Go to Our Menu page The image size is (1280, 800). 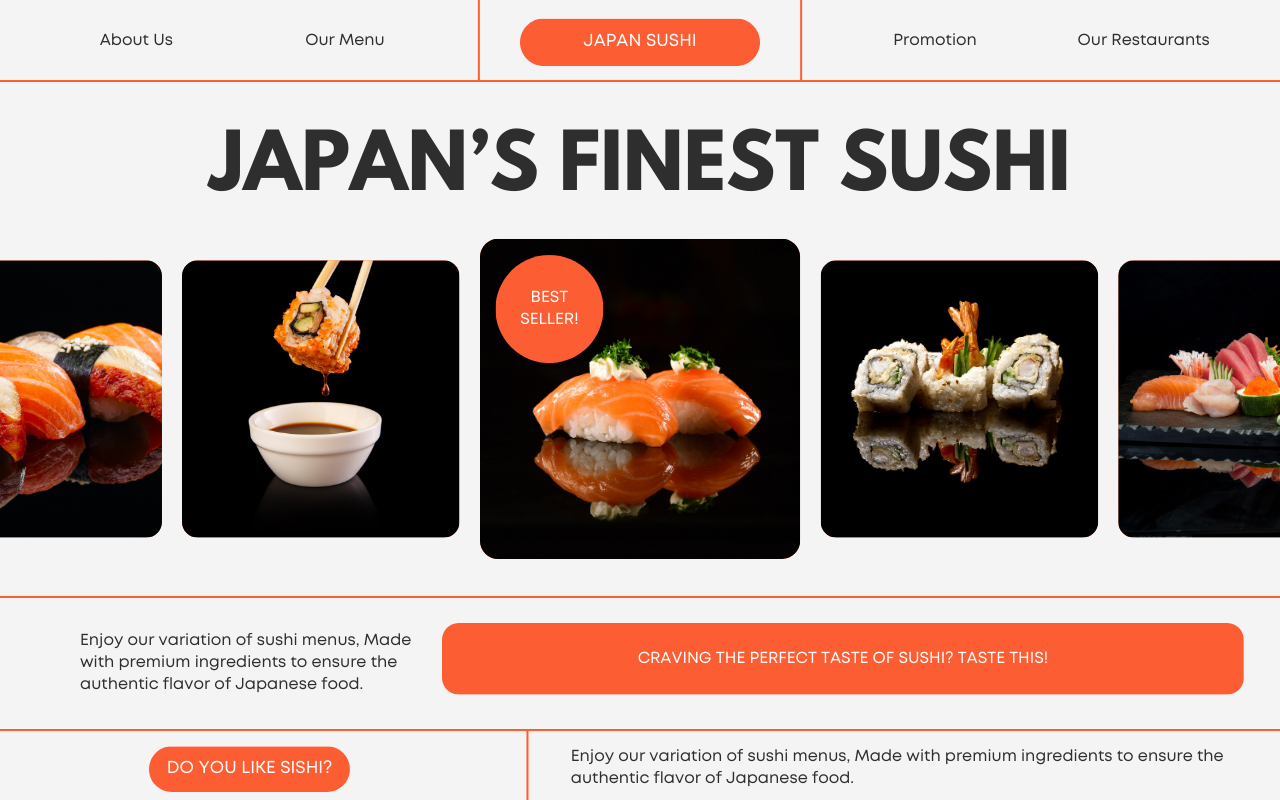pyautogui.click(x=345, y=40)
